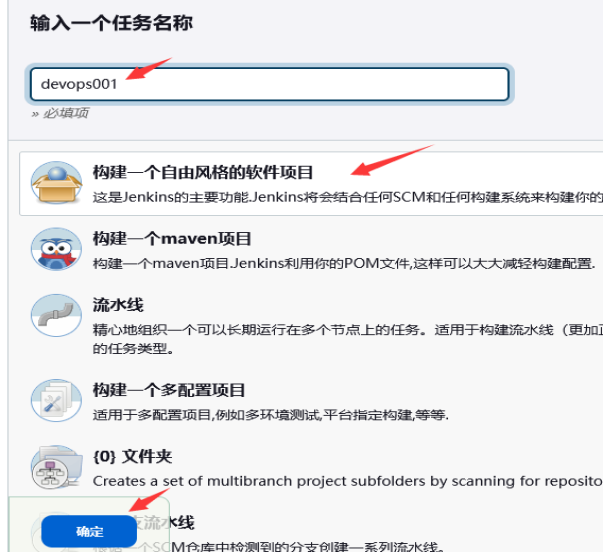Choose 构建一个maven项目 title
This screenshot has height=552, width=604.
(172, 238)
